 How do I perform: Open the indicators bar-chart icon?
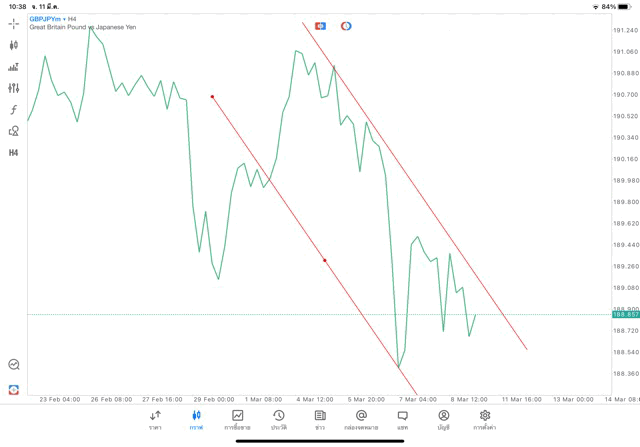14,67
